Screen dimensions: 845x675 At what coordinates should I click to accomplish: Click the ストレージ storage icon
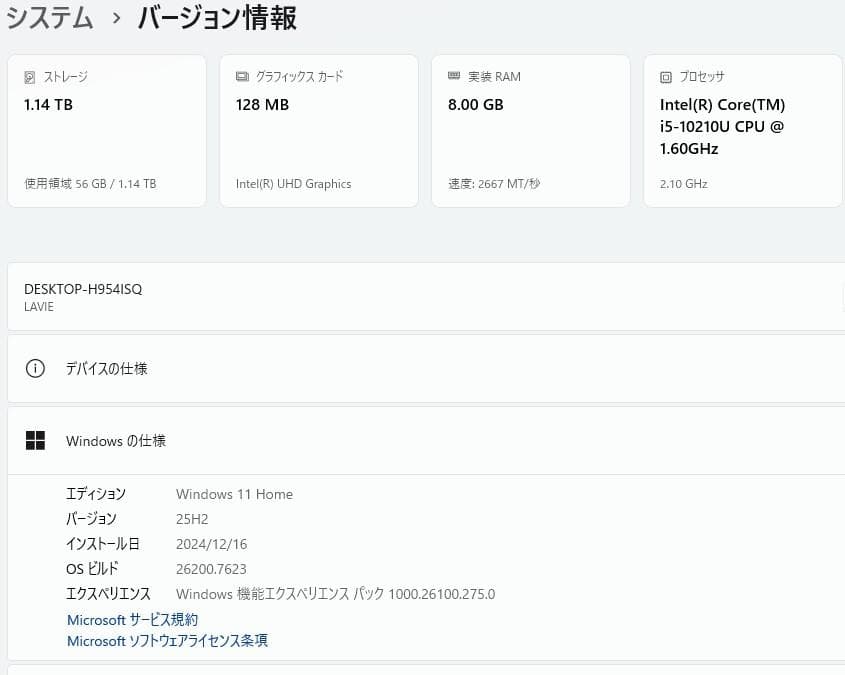point(30,76)
